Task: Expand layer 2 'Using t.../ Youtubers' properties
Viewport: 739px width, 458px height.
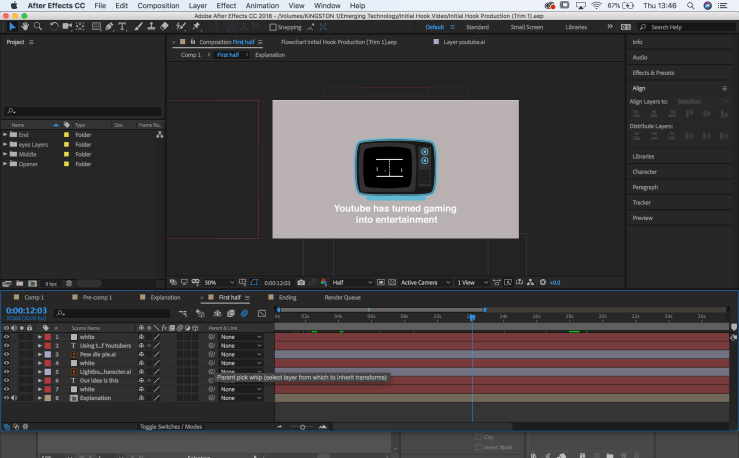Action: pyautogui.click(x=40, y=346)
